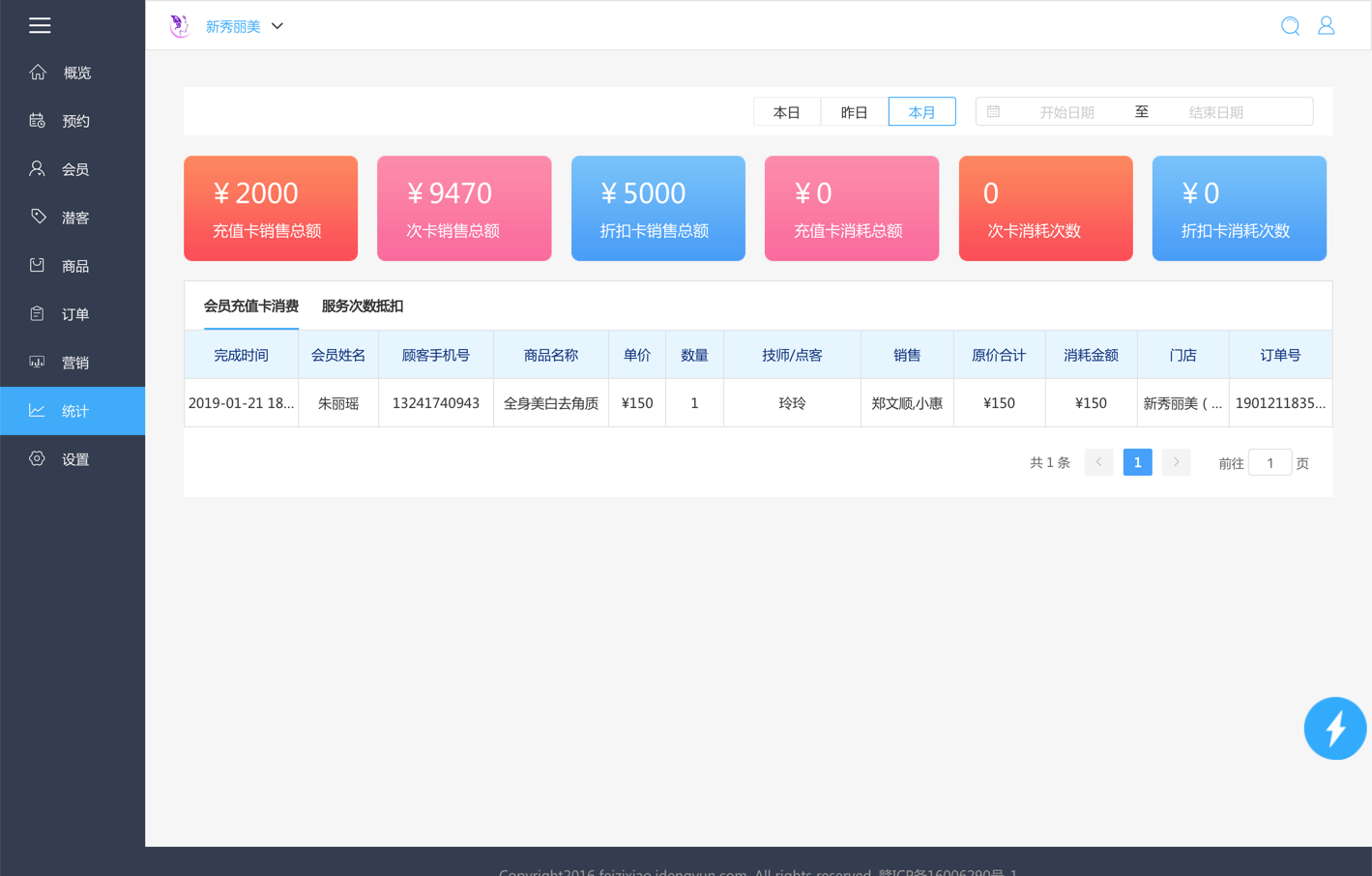Click the 统计 line chart icon
This screenshot has height=876, width=1372.
(x=37, y=410)
